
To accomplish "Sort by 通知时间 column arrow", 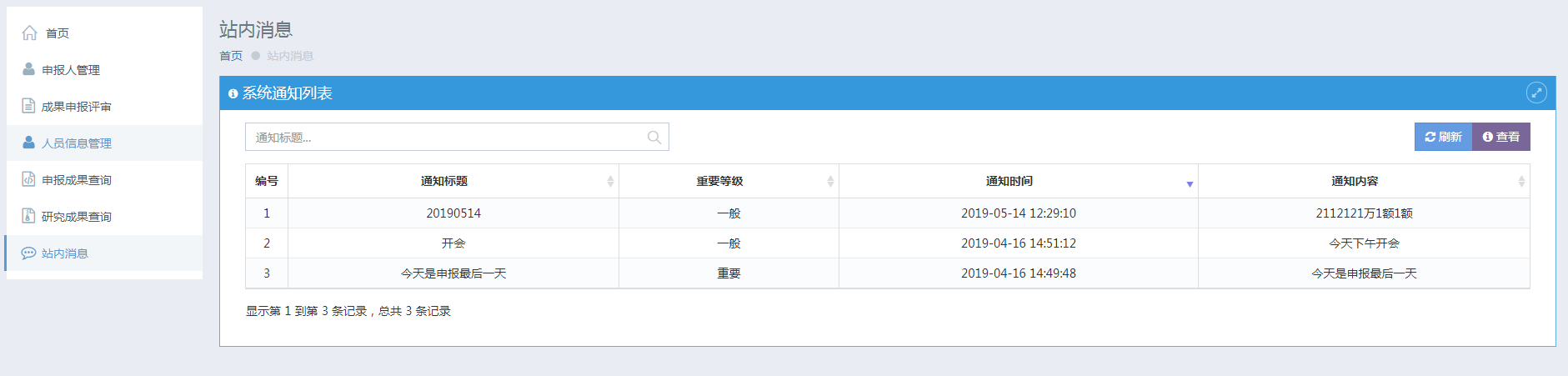I will 1190,183.
